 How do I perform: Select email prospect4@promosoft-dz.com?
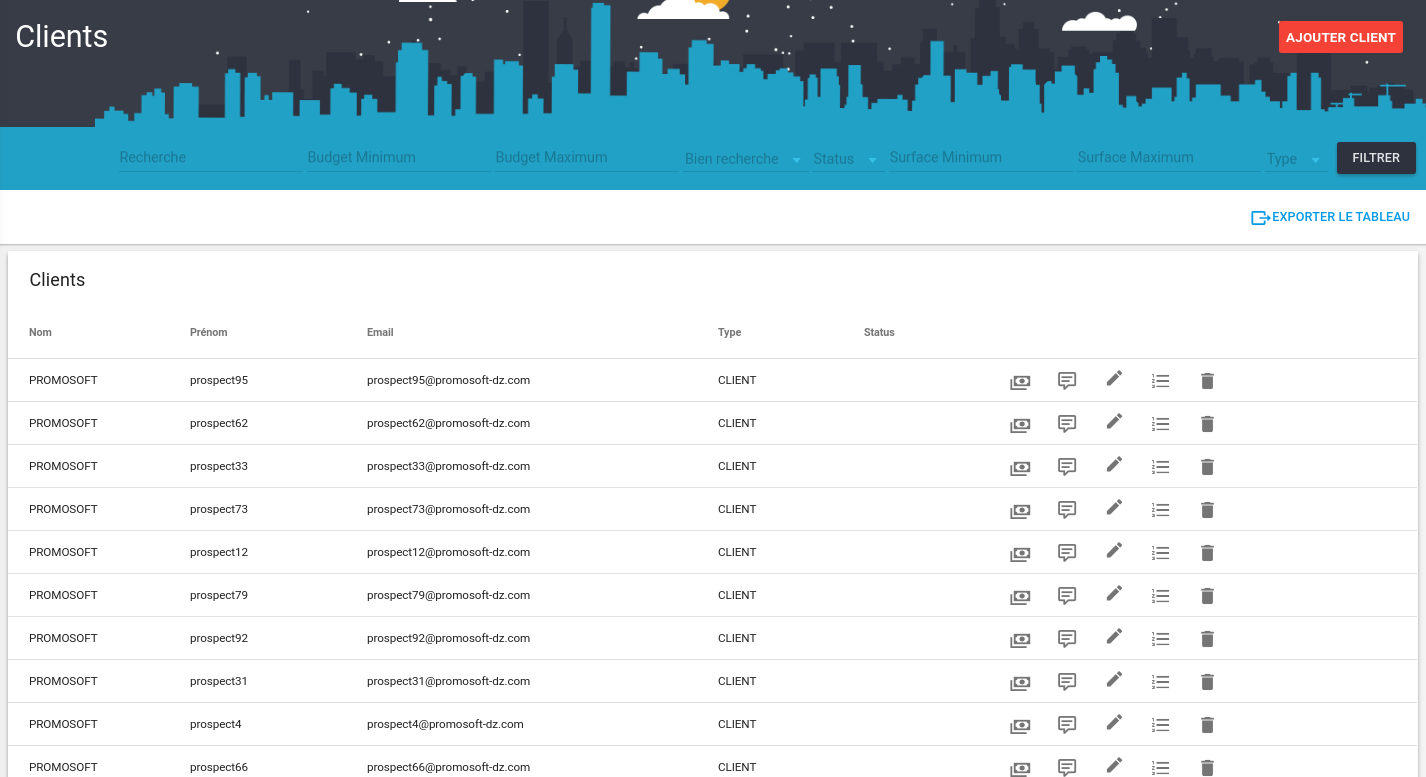coord(445,724)
